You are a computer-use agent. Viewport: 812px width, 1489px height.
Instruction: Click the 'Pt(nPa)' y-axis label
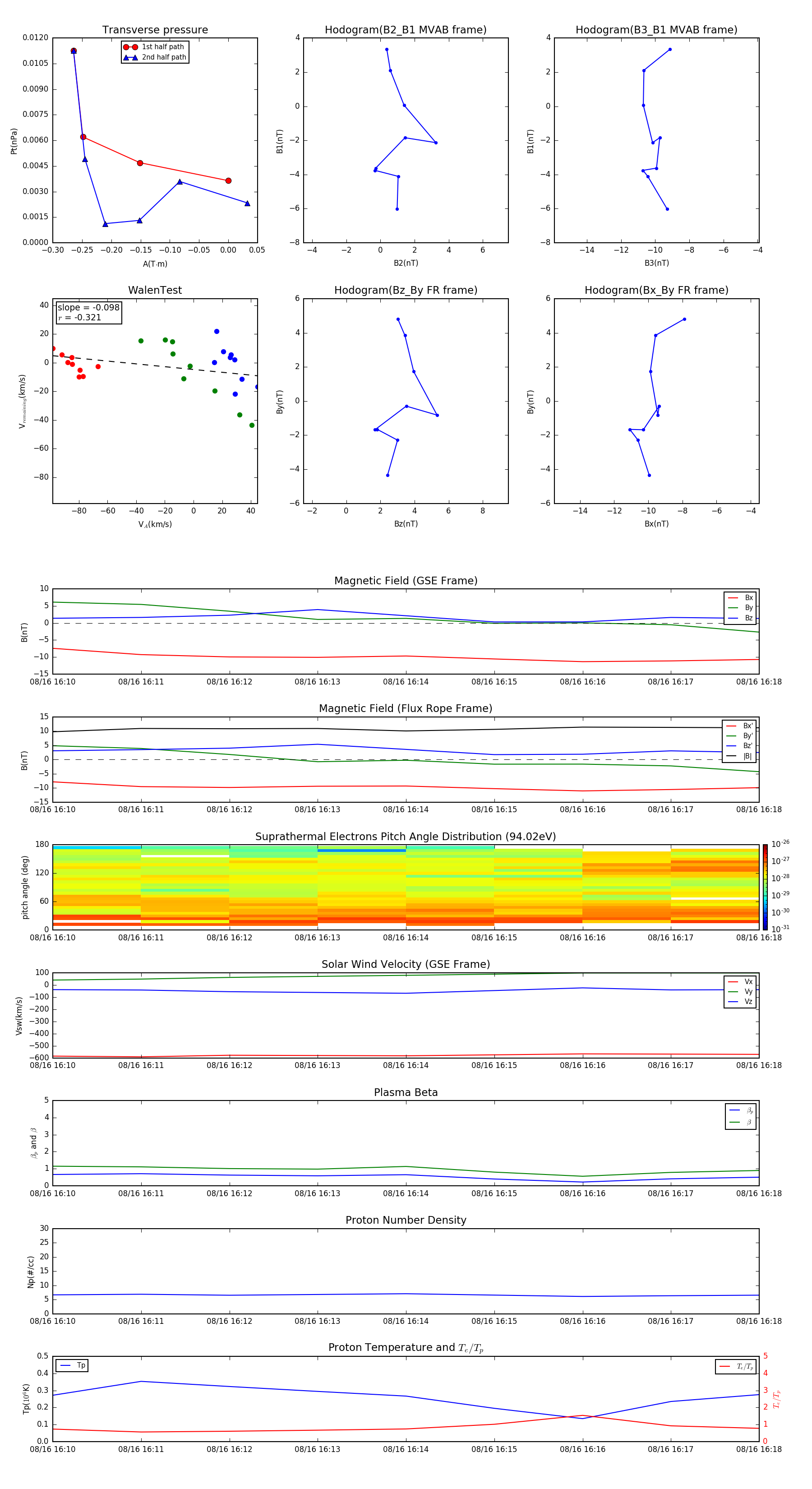14,141
